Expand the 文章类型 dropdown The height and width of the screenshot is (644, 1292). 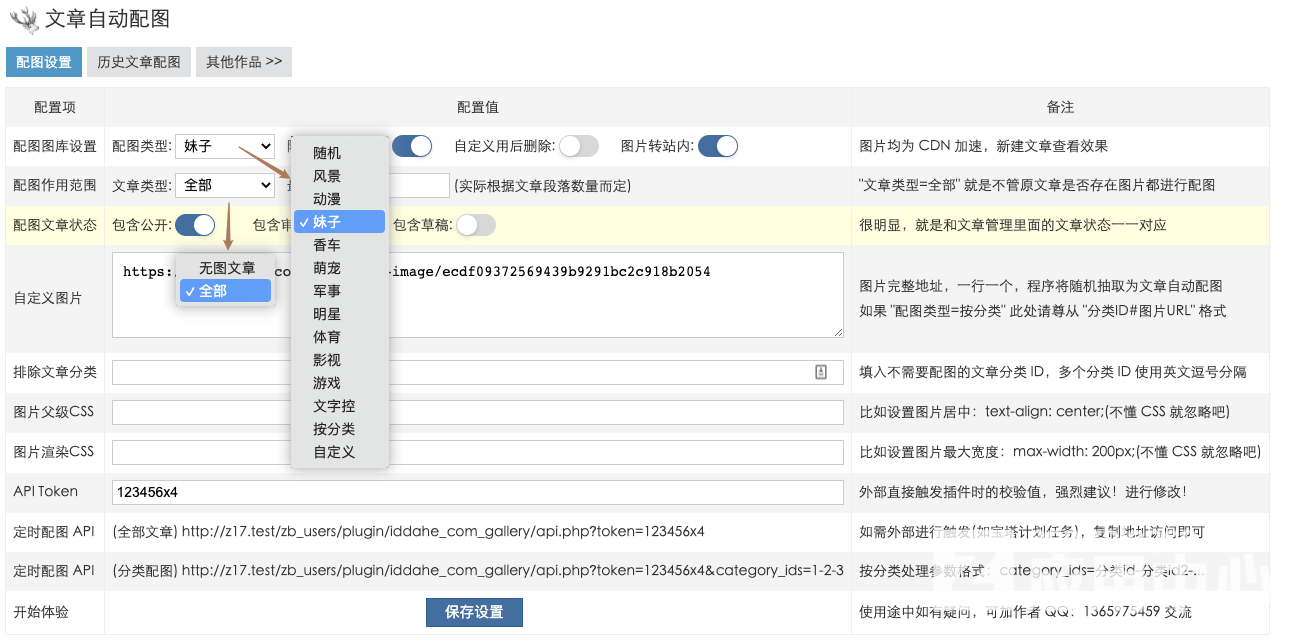coord(224,185)
